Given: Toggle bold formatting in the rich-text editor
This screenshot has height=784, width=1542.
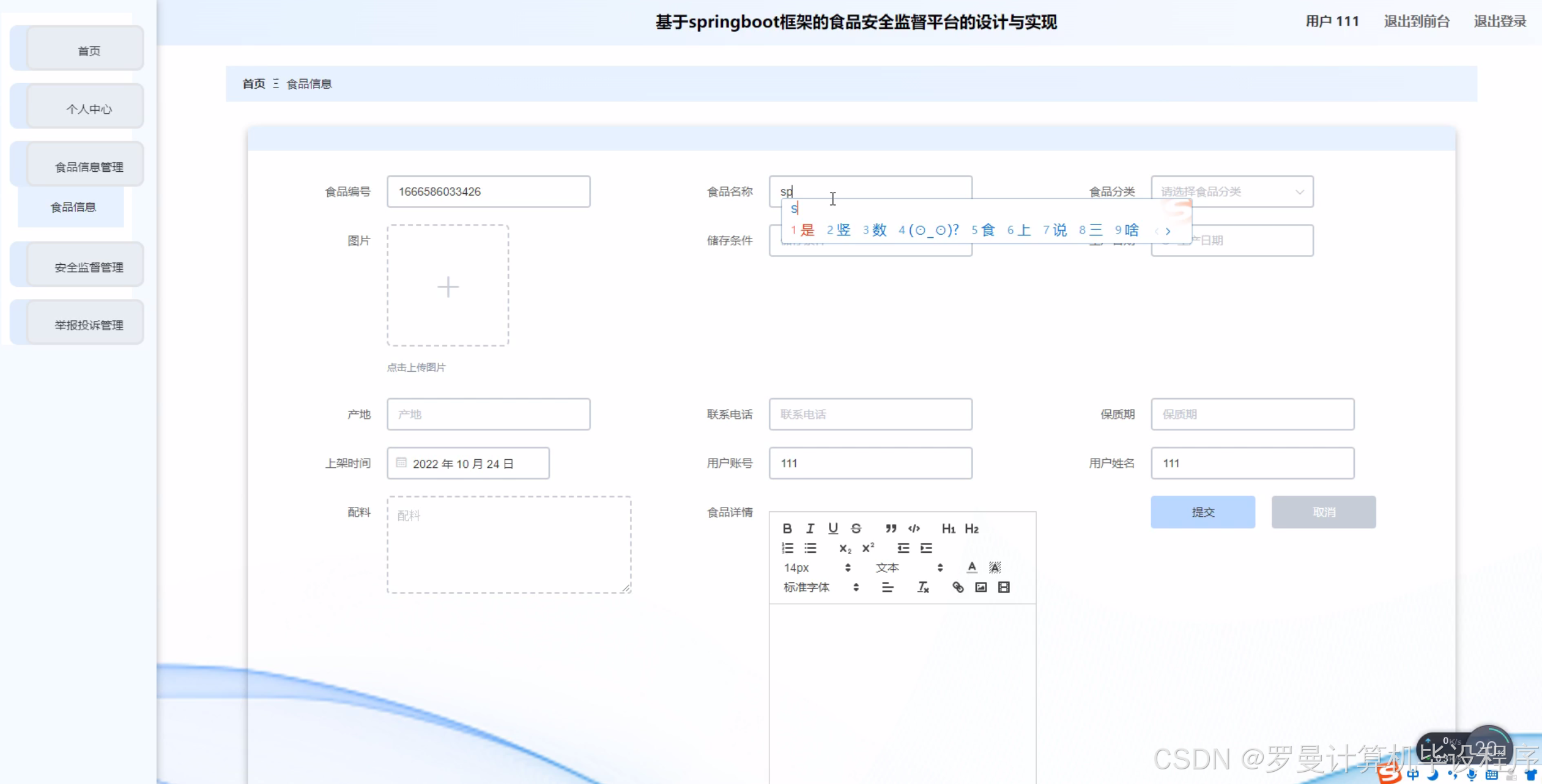Looking at the screenshot, I should [787, 528].
